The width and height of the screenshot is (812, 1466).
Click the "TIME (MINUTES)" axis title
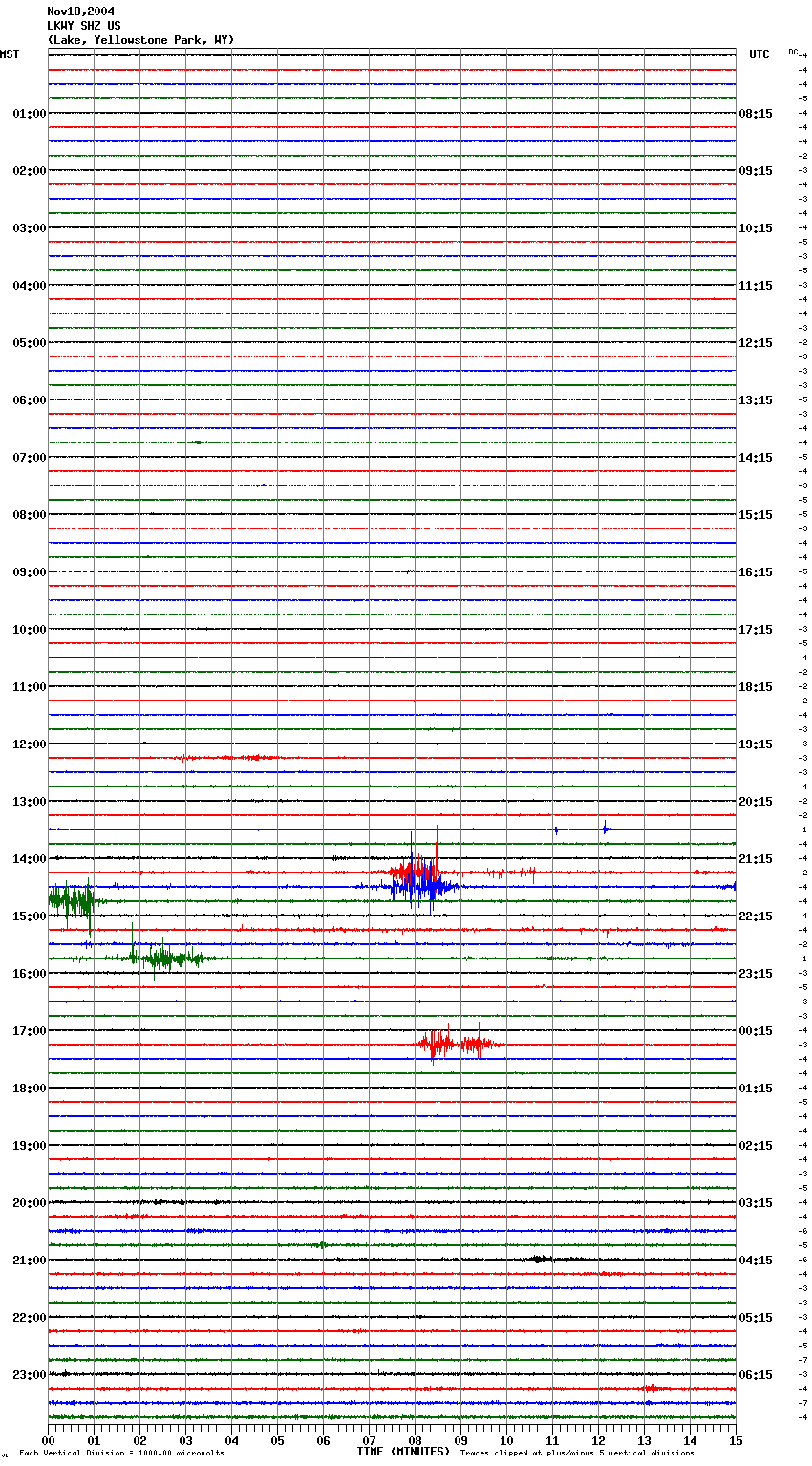(x=403, y=1452)
